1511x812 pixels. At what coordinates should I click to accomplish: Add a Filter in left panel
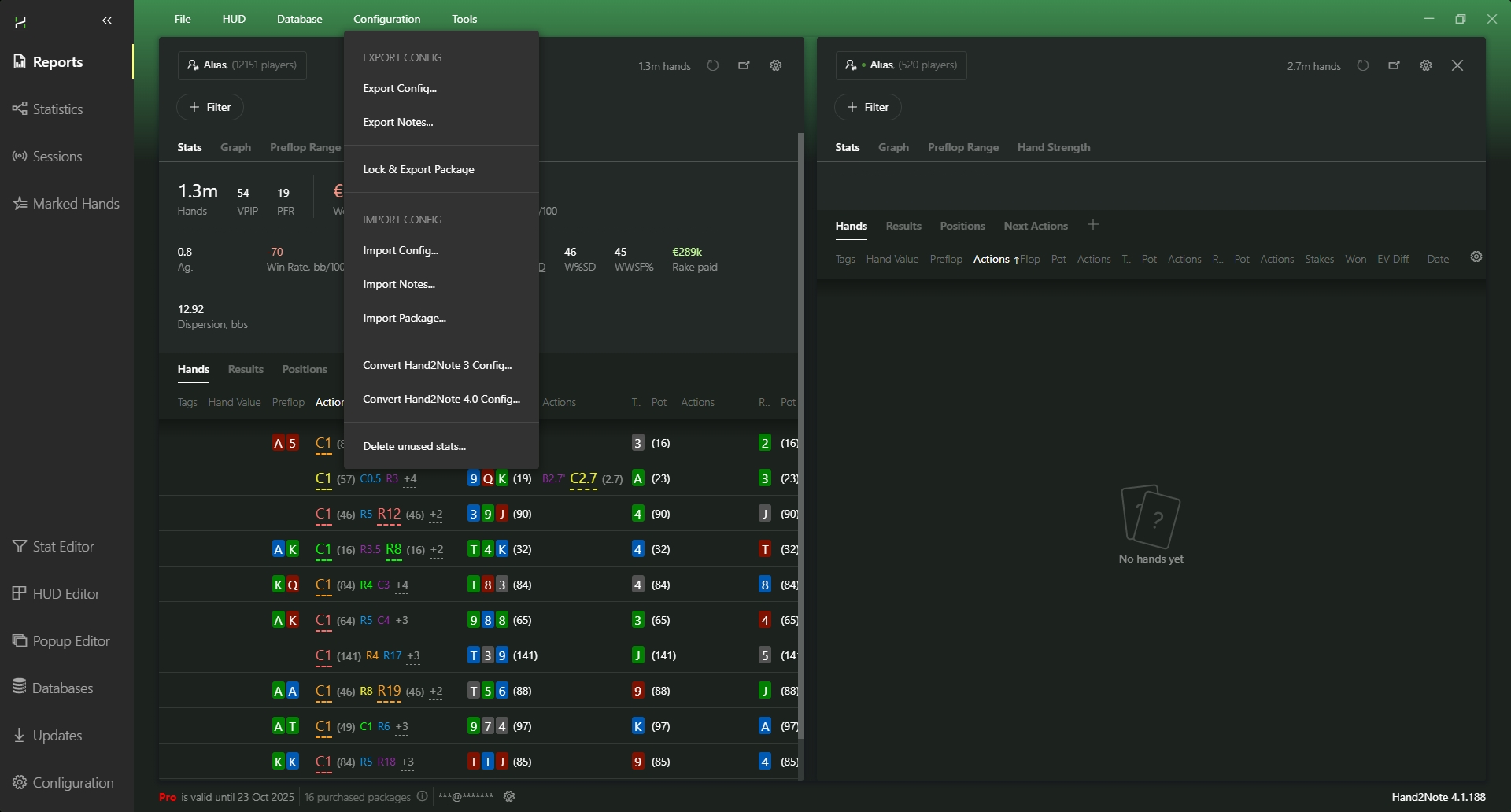pyautogui.click(x=210, y=108)
